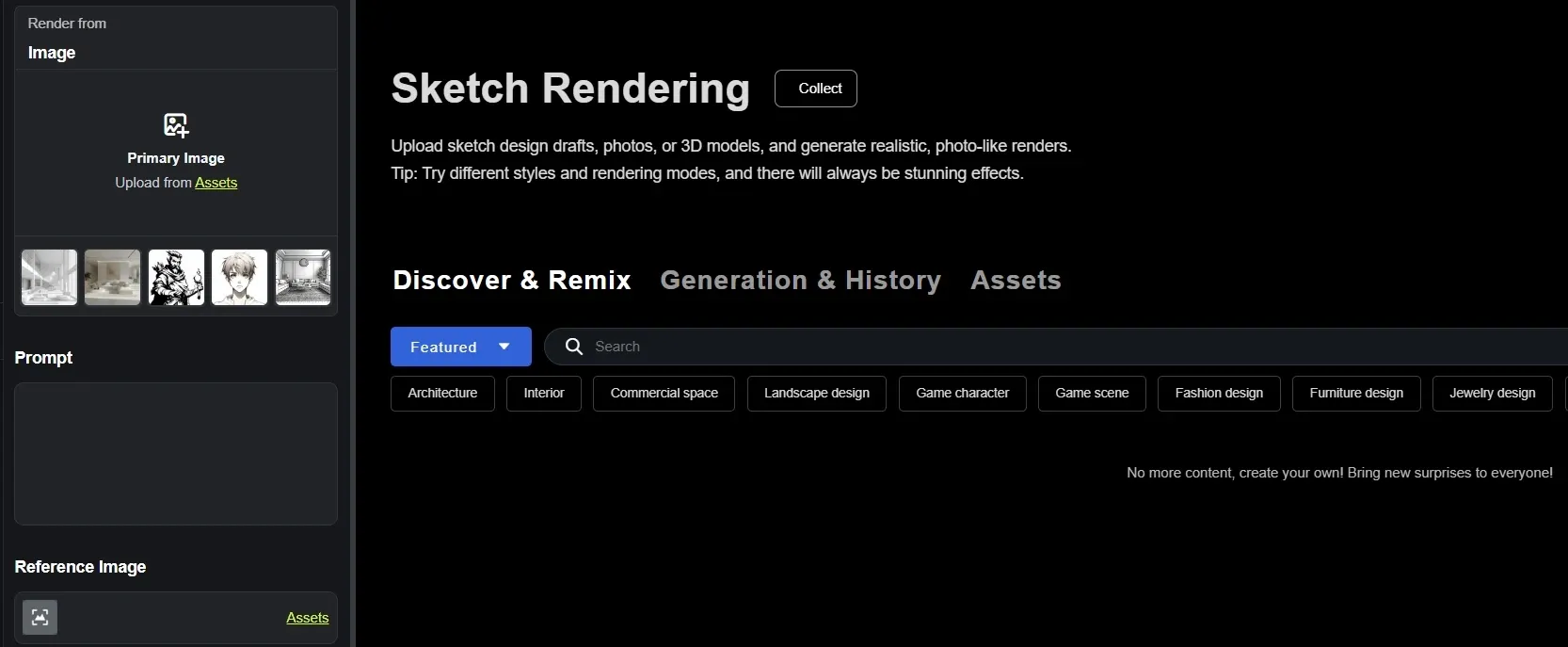Click the Assets link under Primary Image
This screenshot has width=1568, height=647.
(x=216, y=183)
